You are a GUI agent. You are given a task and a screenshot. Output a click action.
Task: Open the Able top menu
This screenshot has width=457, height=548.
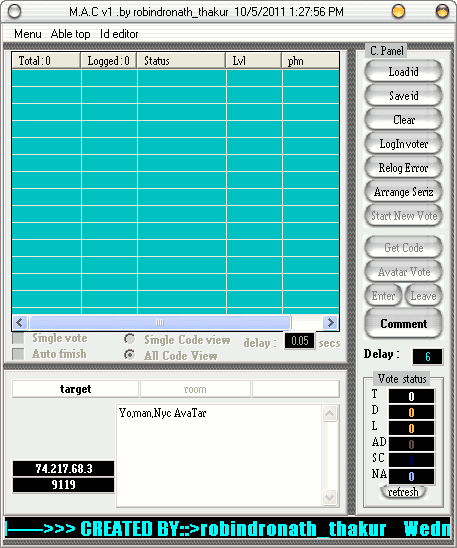pos(70,34)
